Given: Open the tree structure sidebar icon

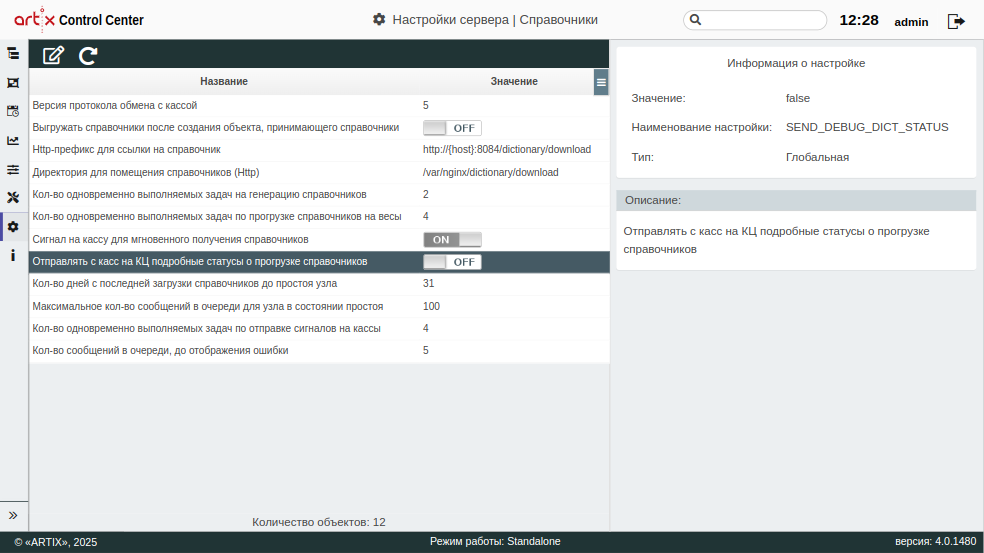Looking at the screenshot, I should pos(13,53).
